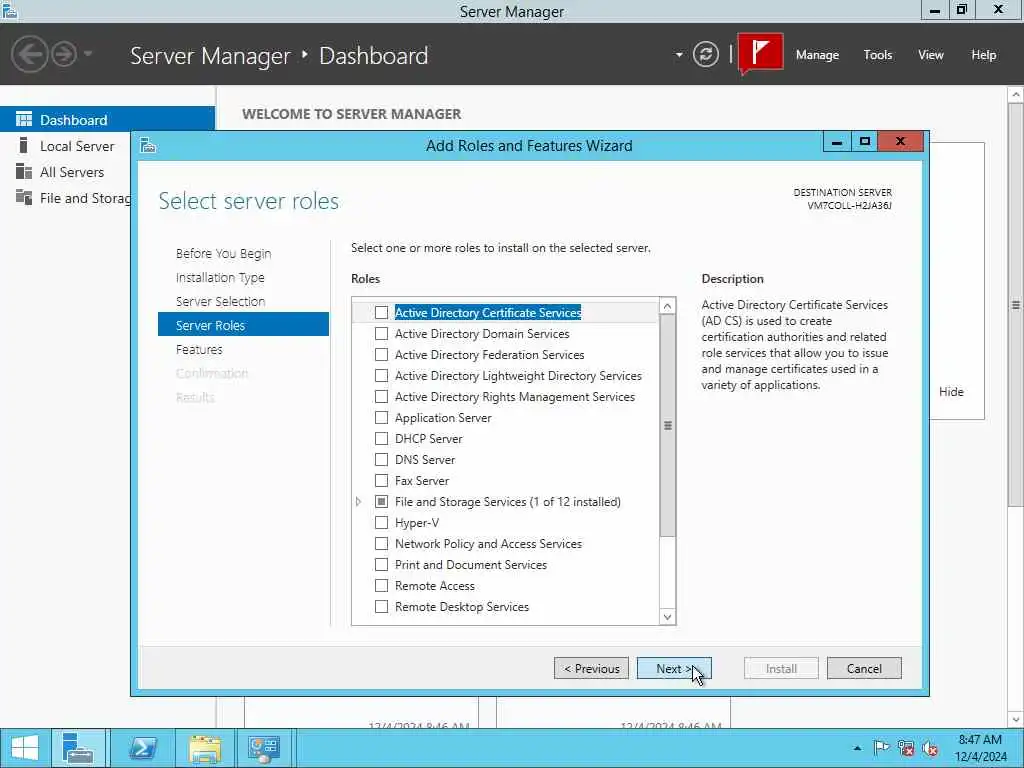Cancel the Add Roles wizard
The width and height of the screenshot is (1024, 768).
point(864,668)
